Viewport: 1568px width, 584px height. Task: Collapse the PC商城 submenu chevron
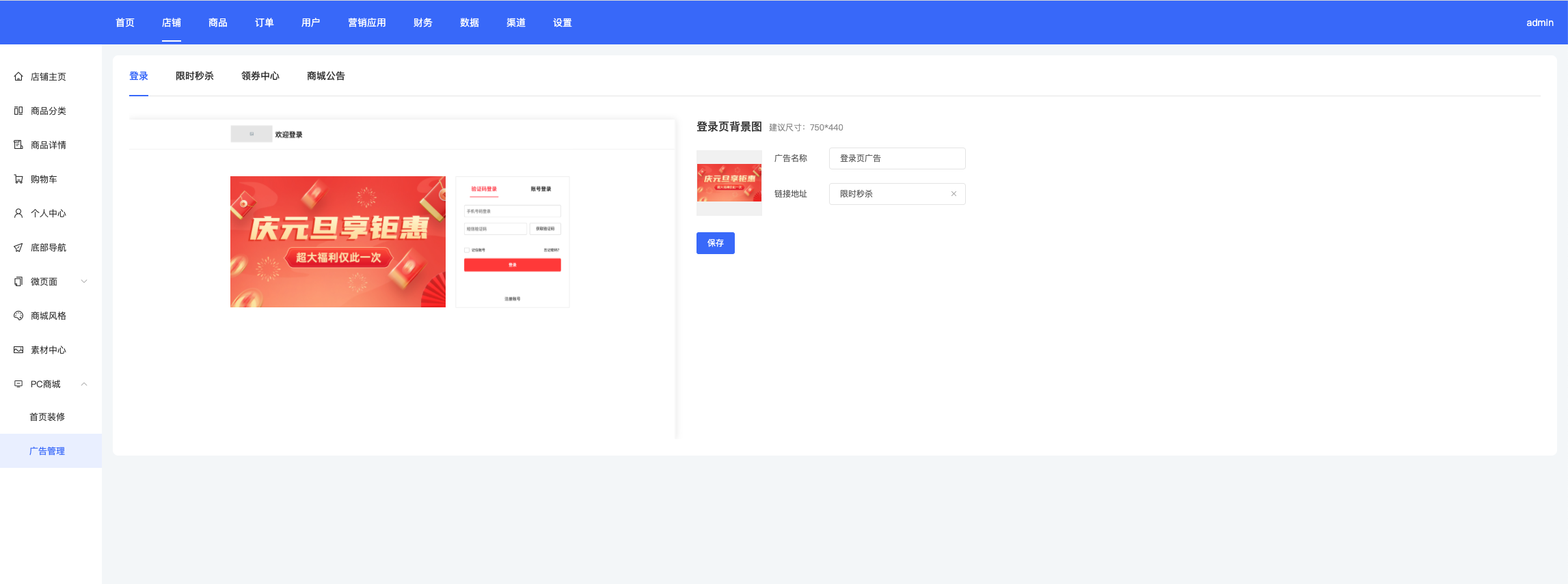pyautogui.click(x=84, y=384)
